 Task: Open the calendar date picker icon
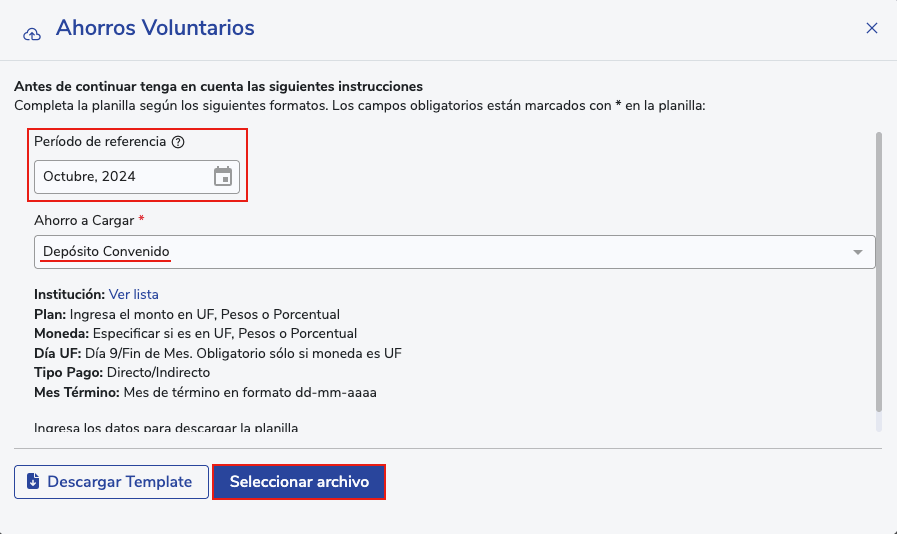coord(223,177)
